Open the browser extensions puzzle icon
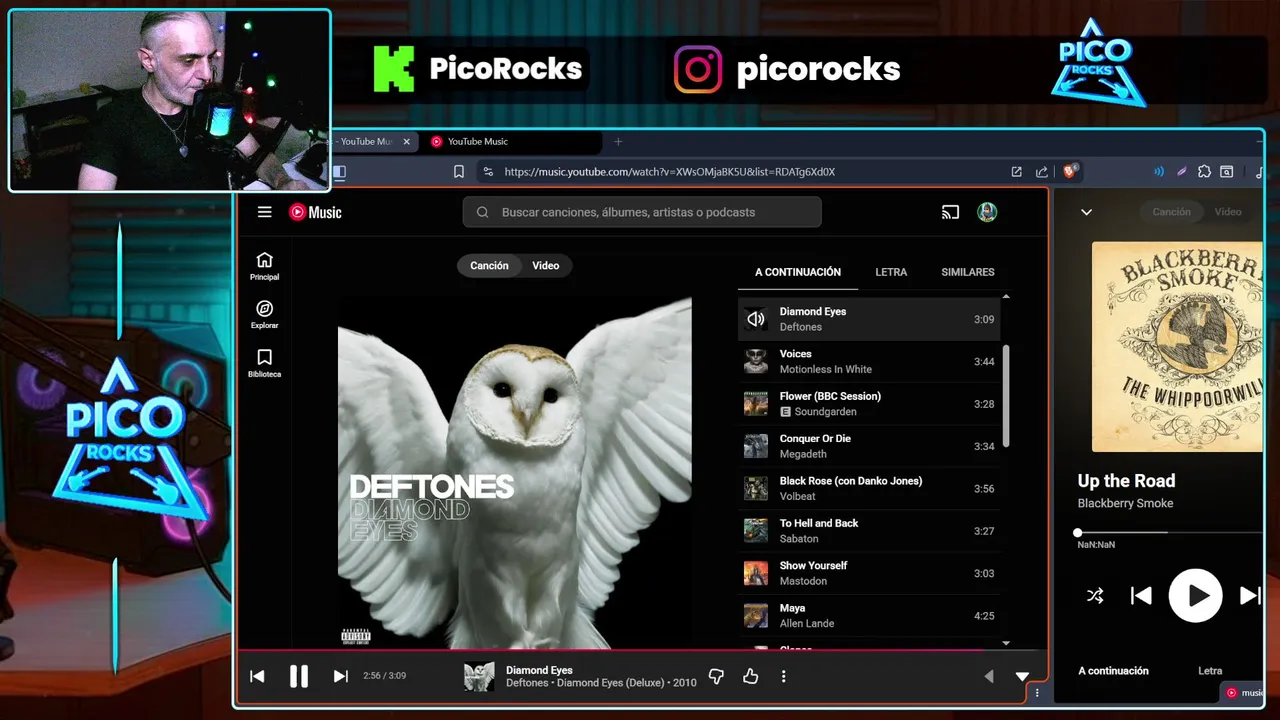 1204,172
